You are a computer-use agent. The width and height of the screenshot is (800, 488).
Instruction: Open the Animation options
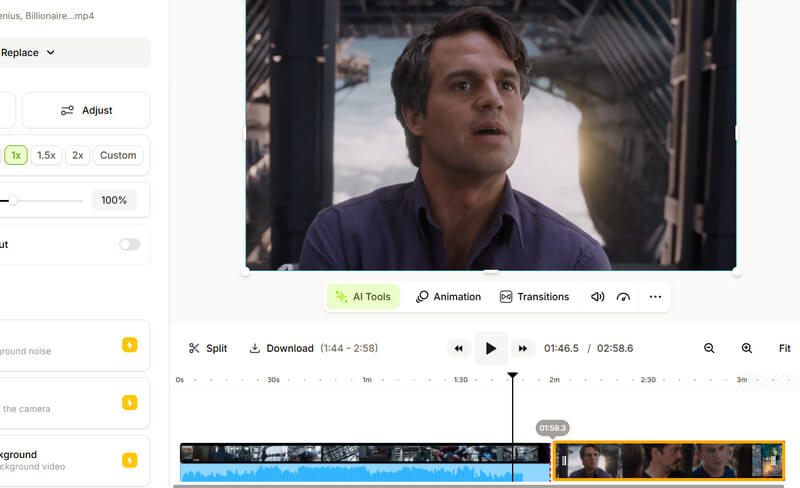coord(448,297)
